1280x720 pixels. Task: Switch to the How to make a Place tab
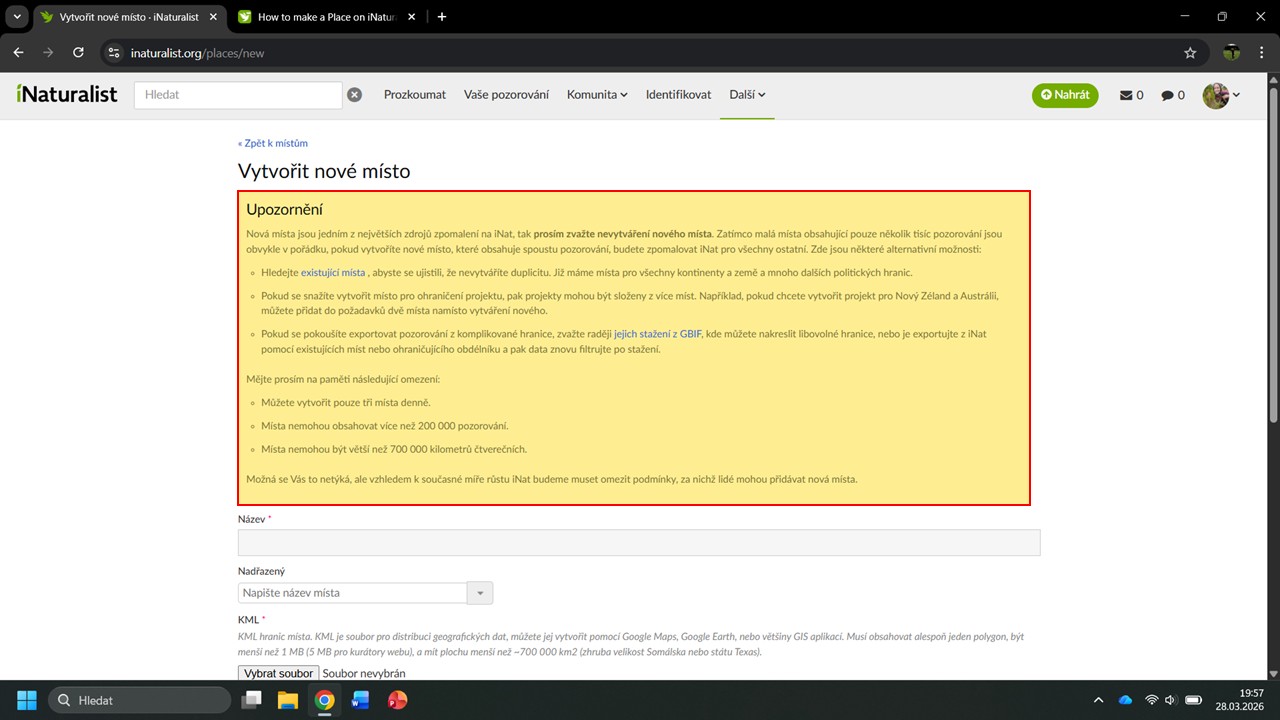click(320, 17)
